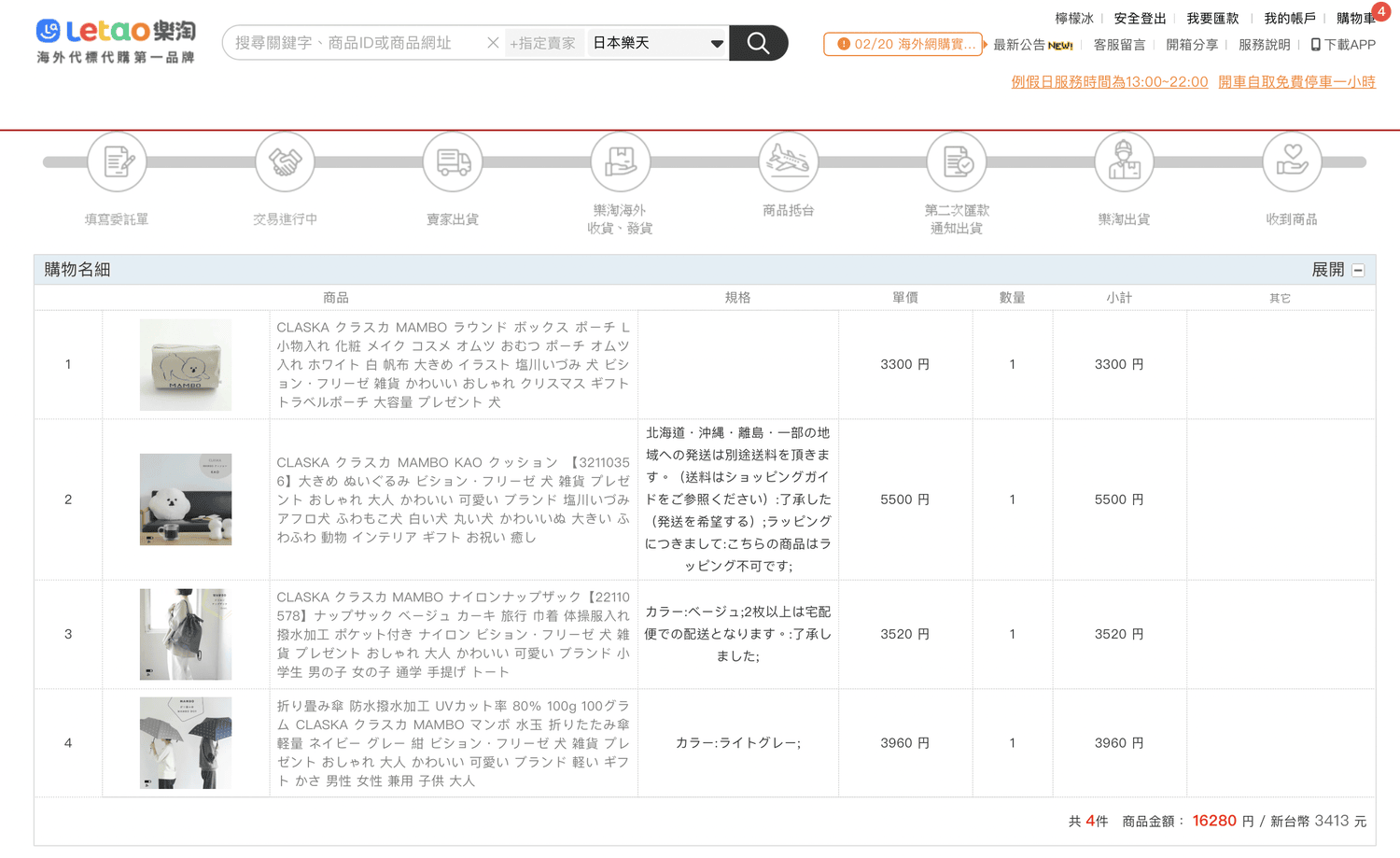Click 安全登出 to log out
This screenshot has width=1400, height=858.
pos(1140,19)
